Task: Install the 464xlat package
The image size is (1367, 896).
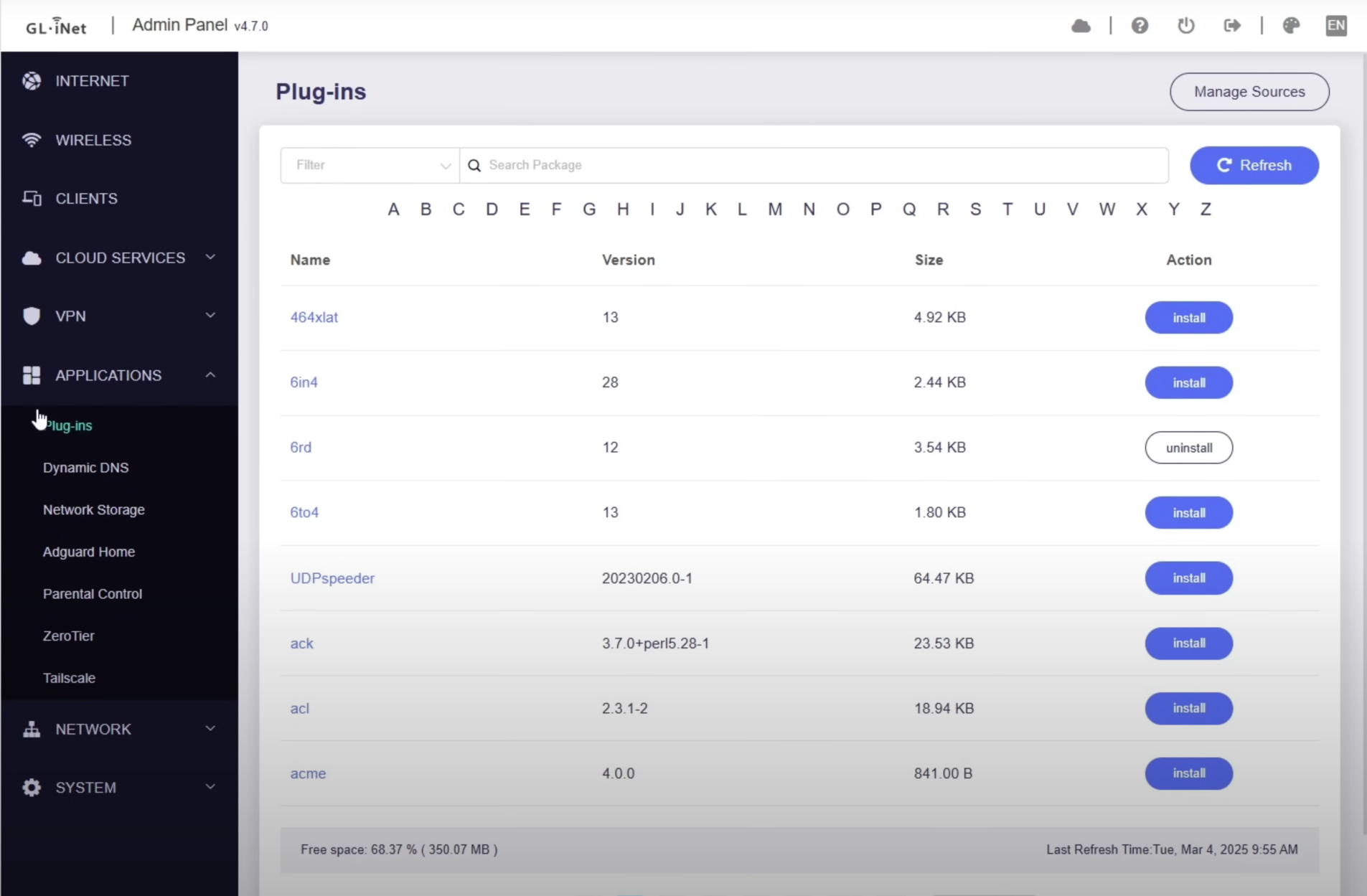Action: (x=1189, y=318)
